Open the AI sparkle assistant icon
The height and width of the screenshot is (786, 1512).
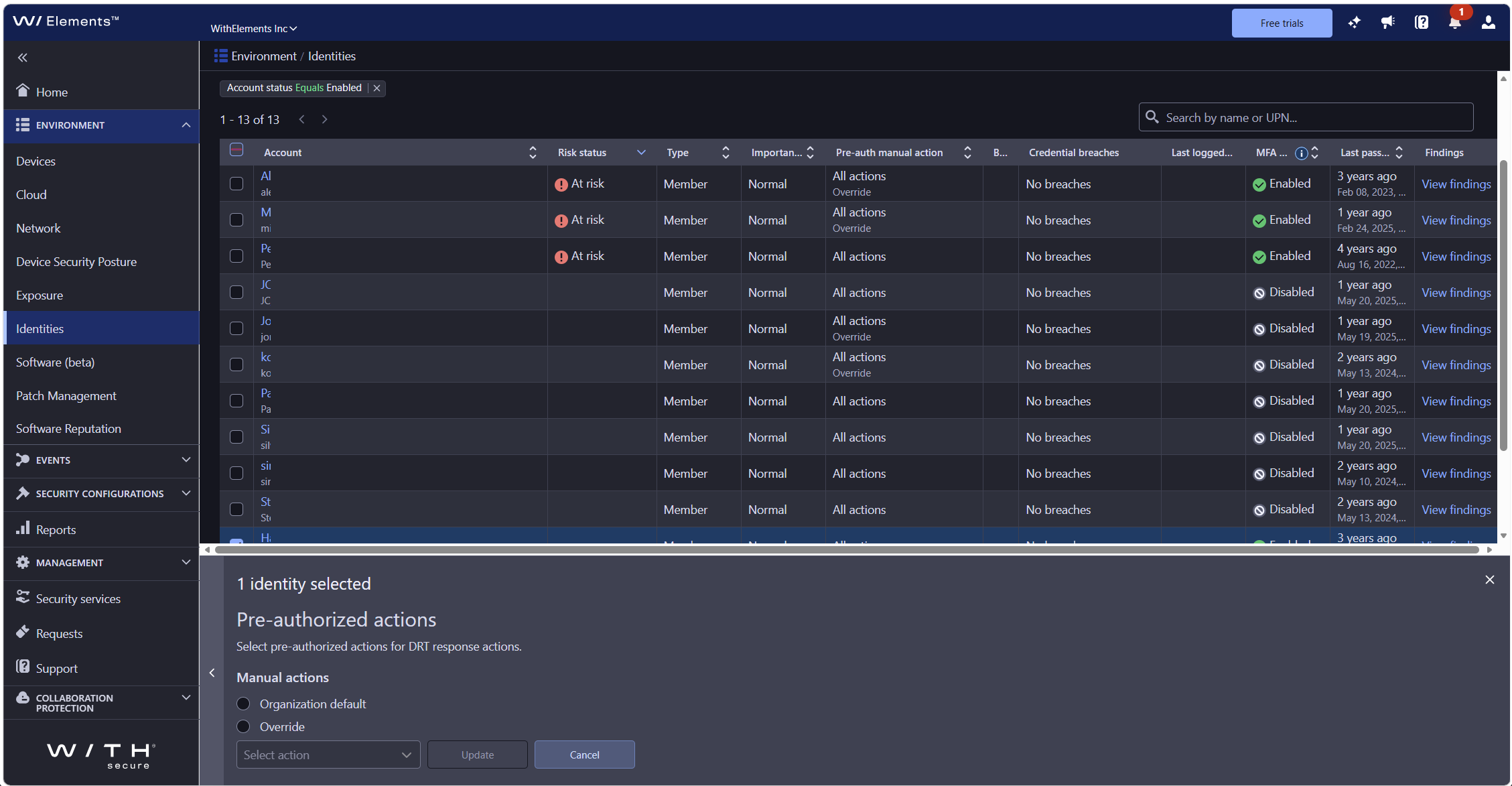(x=1354, y=23)
